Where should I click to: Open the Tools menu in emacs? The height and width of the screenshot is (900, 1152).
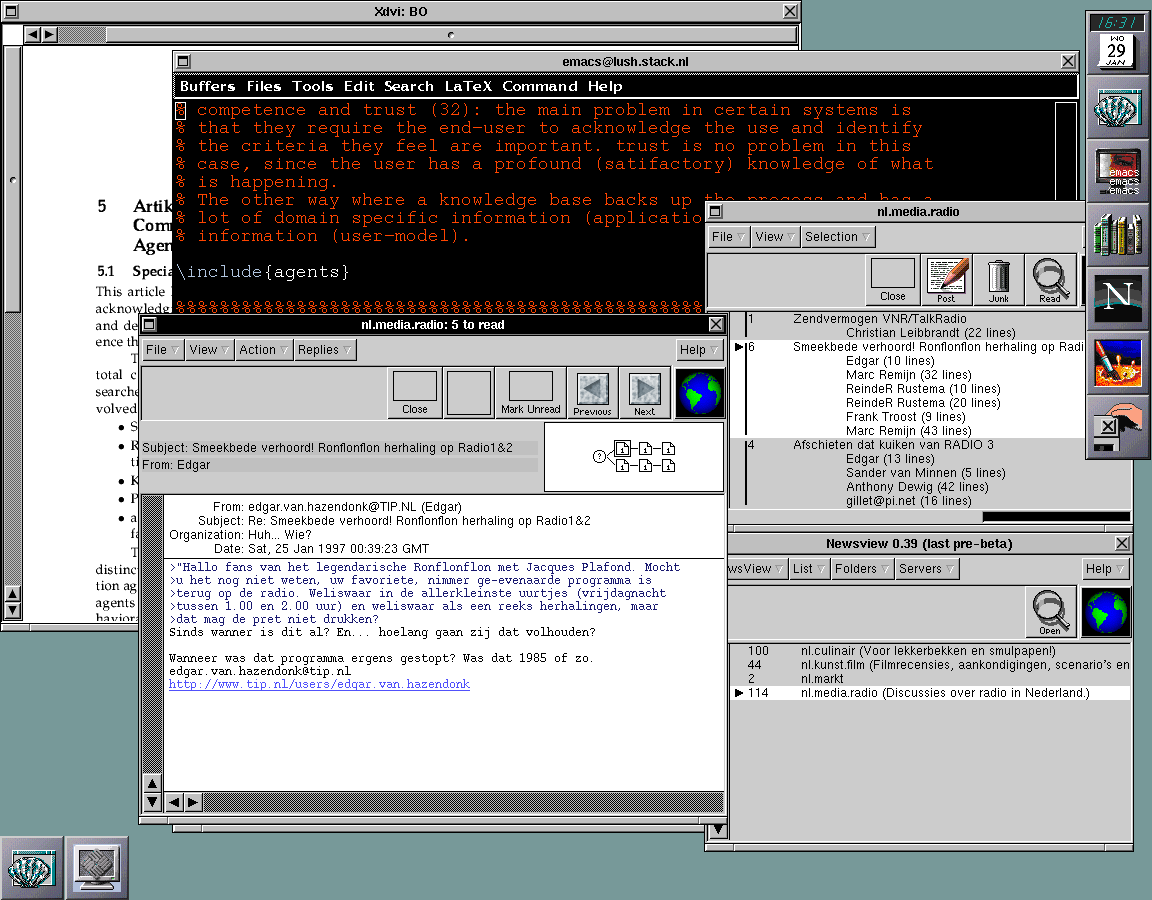point(312,86)
